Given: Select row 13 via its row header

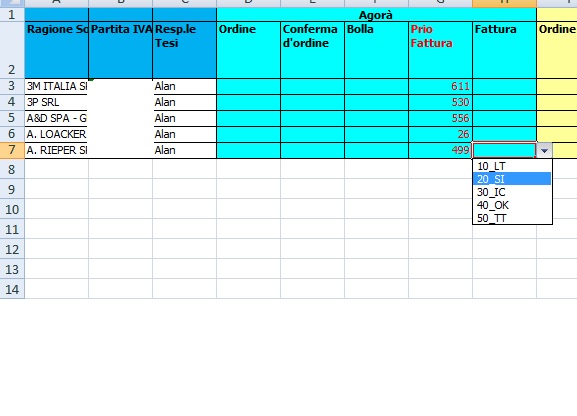Looking at the screenshot, I should (12, 269).
